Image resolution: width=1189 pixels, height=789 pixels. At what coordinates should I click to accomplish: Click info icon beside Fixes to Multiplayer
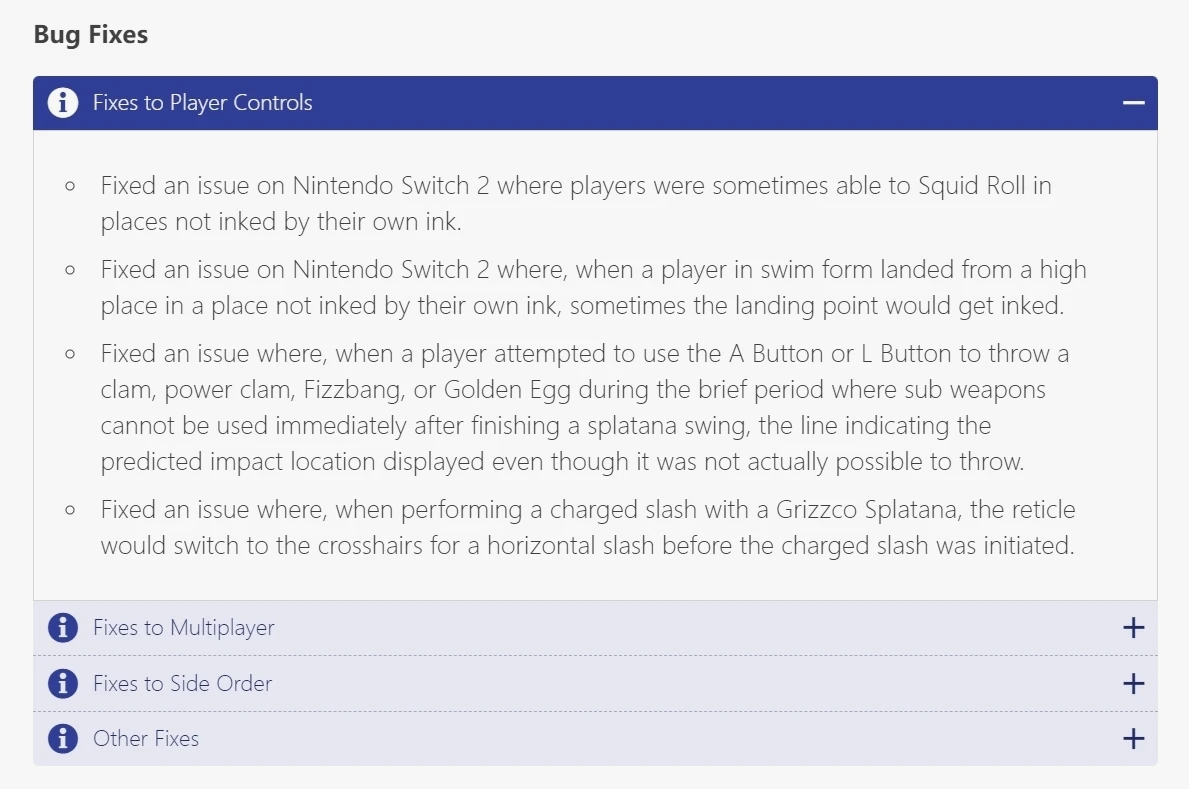[62, 628]
